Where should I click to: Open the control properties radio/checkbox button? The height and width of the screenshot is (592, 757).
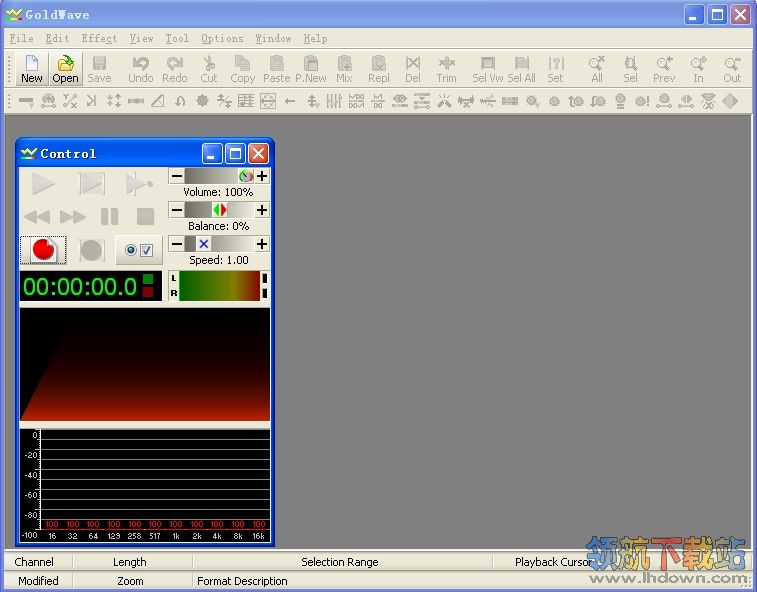[139, 250]
